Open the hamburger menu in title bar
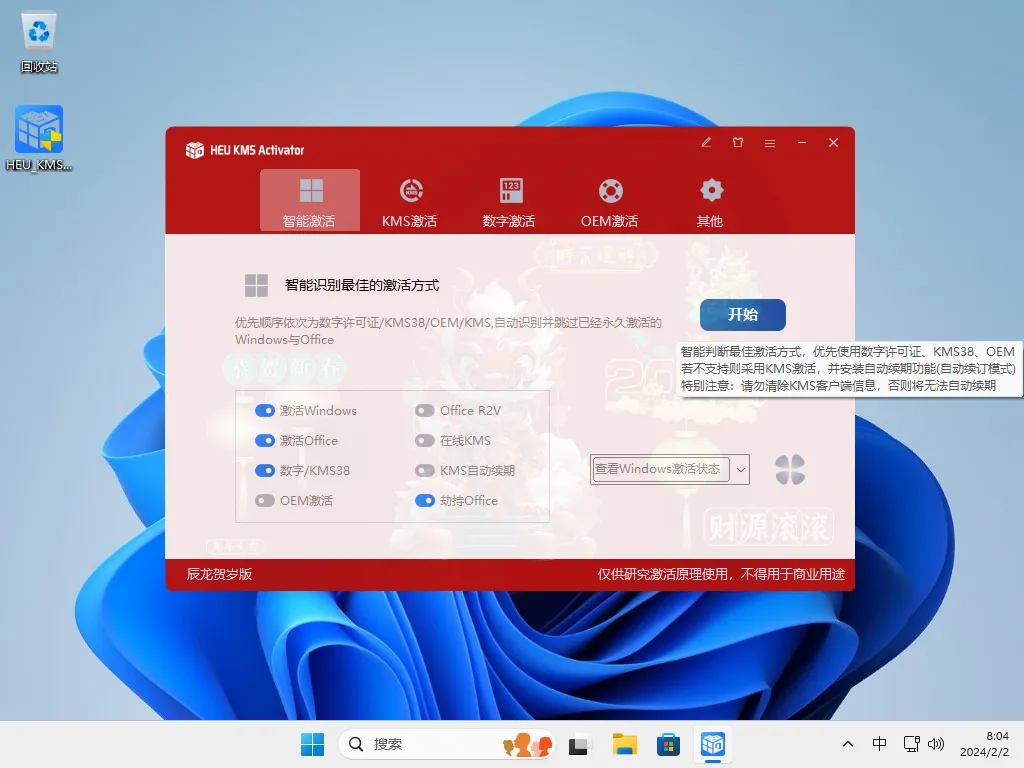This screenshot has width=1024, height=768. (770, 143)
